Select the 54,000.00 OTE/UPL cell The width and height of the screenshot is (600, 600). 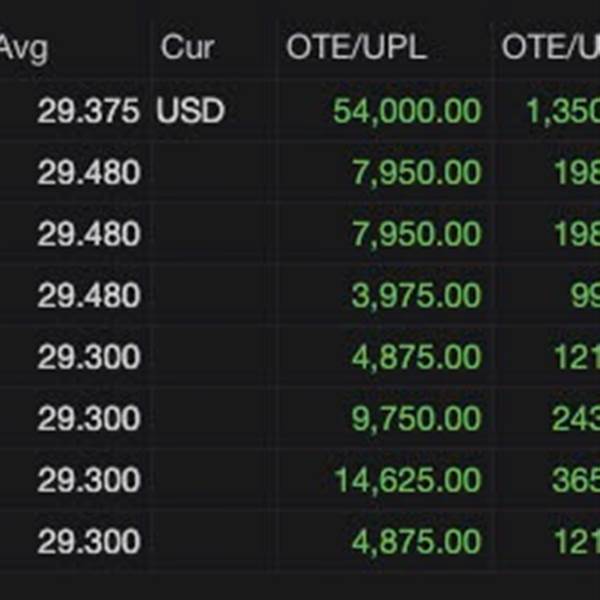[407, 111]
